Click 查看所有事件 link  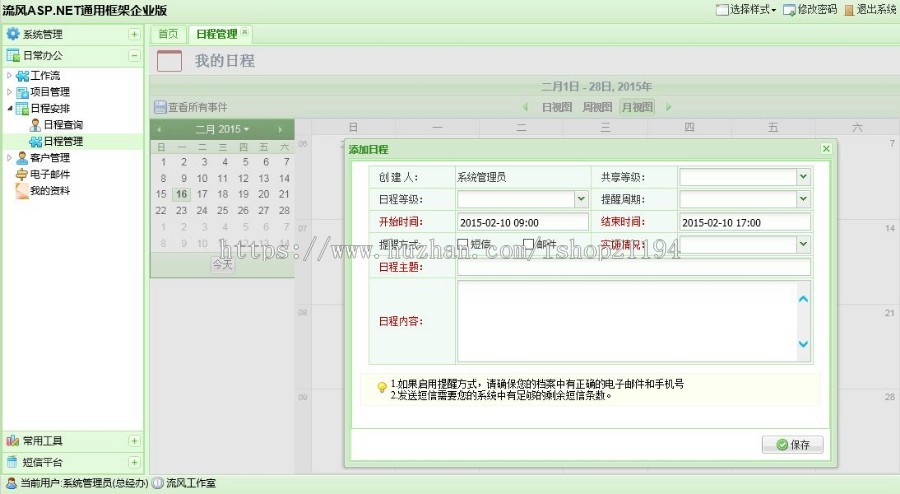[197, 107]
